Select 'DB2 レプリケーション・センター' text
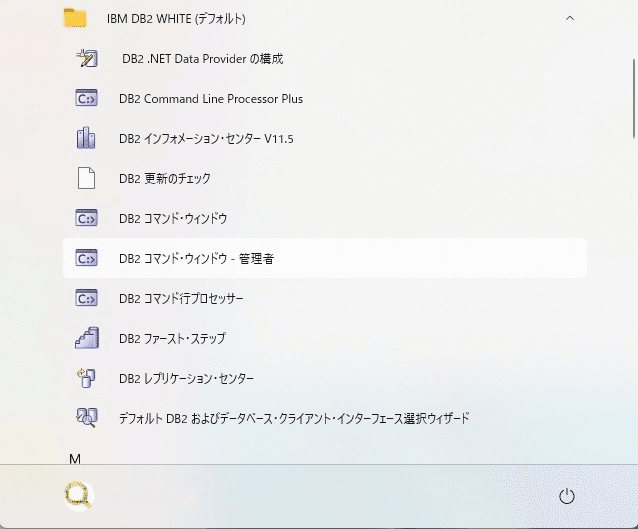This screenshot has height=529, width=638. [x=186, y=378]
